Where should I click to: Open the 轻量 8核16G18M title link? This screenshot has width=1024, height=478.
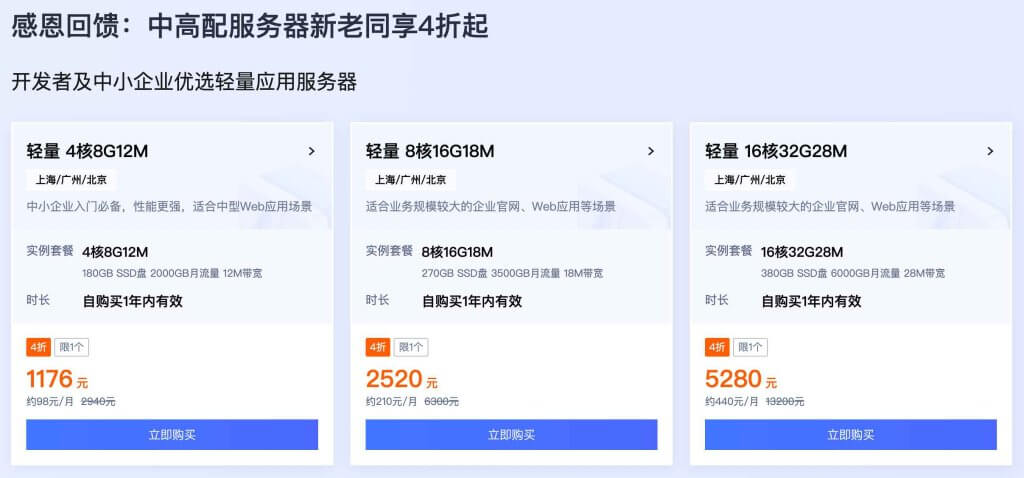430,151
